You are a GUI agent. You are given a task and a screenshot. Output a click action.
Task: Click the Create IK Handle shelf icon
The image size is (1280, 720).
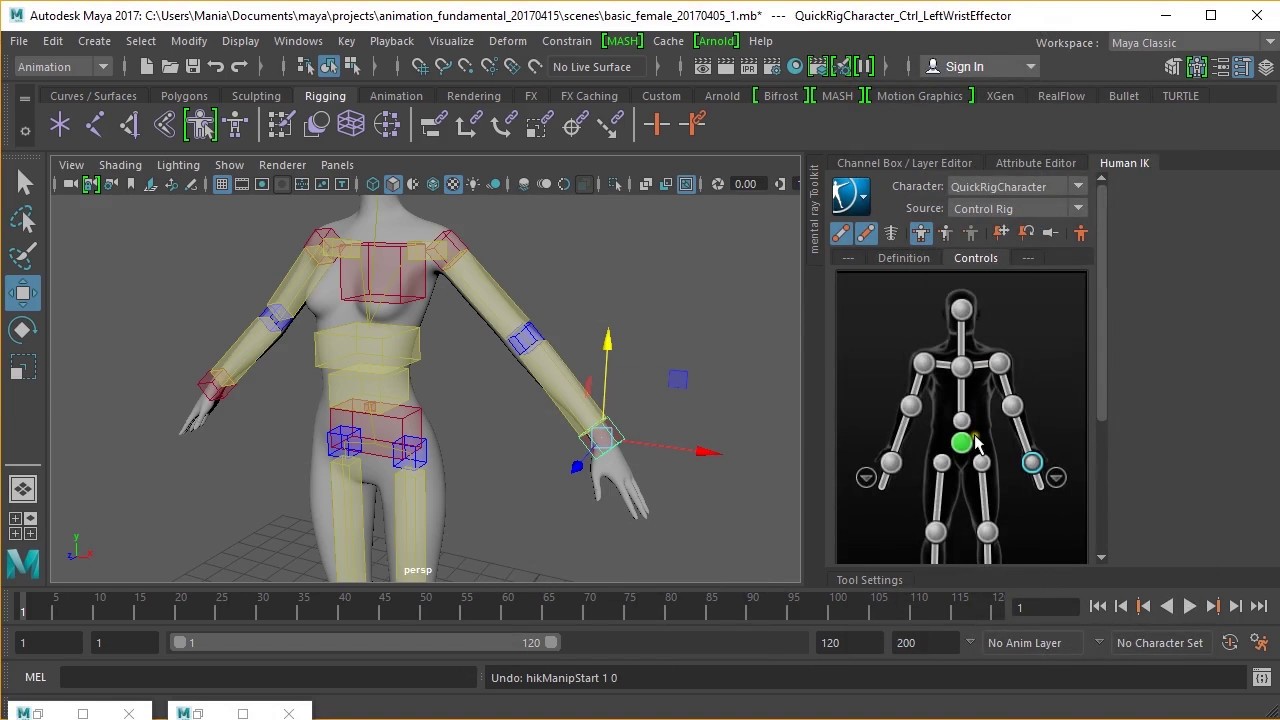130,125
